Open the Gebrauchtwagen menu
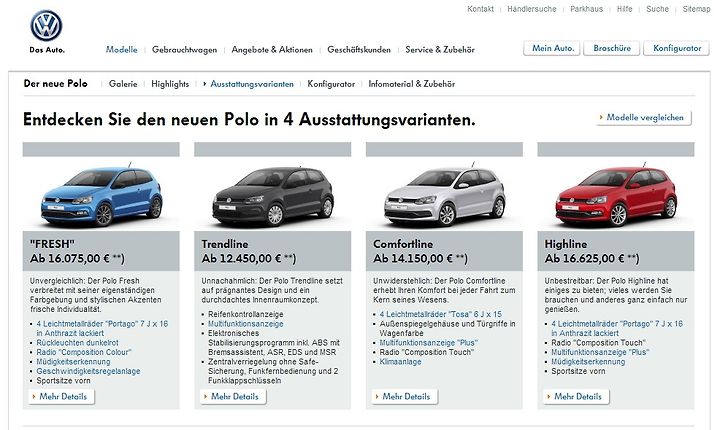This screenshot has width=720, height=430. [x=185, y=50]
